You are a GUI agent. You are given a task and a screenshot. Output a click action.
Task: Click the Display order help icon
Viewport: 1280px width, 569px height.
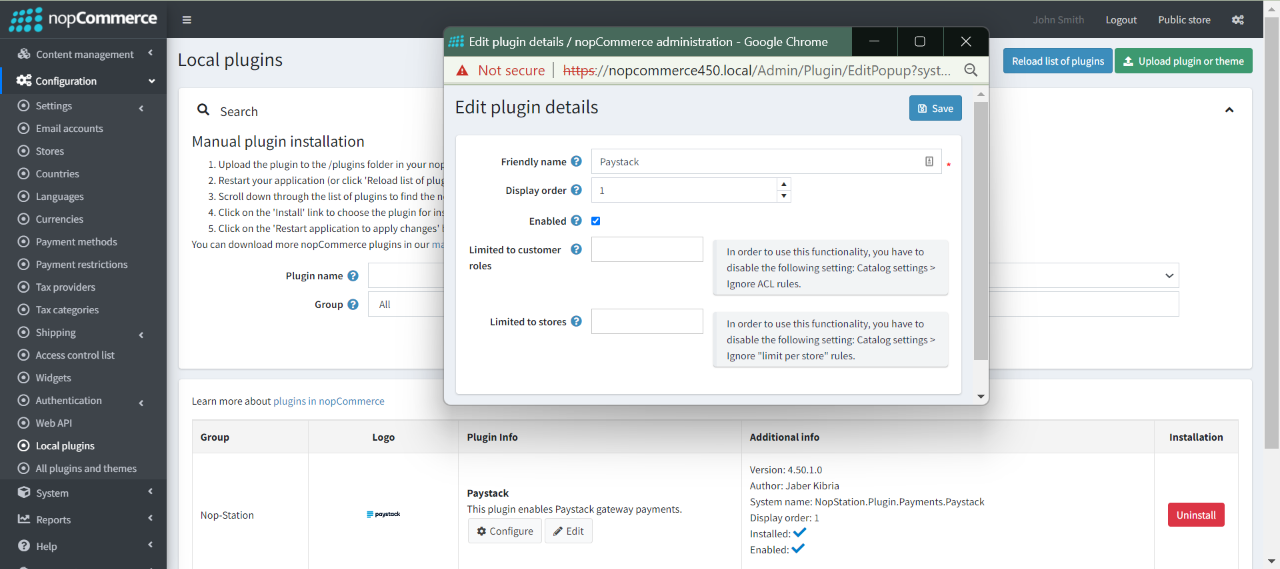(x=576, y=190)
